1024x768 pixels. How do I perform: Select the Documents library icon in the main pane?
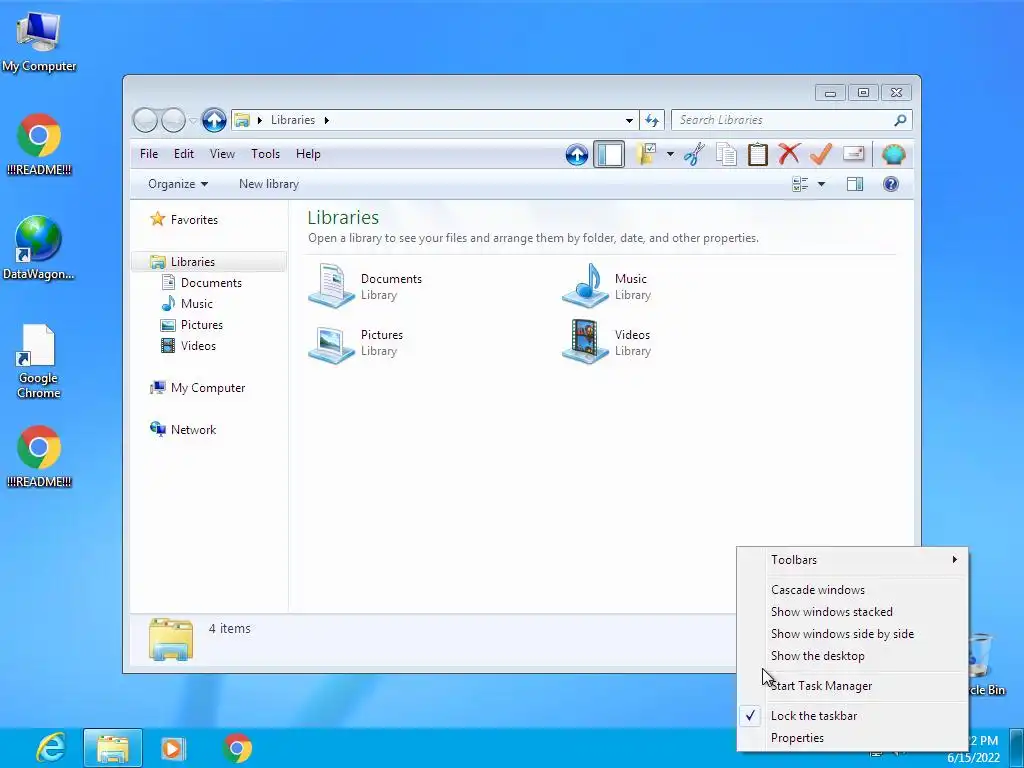pyautogui.click(x=331, y=285)
